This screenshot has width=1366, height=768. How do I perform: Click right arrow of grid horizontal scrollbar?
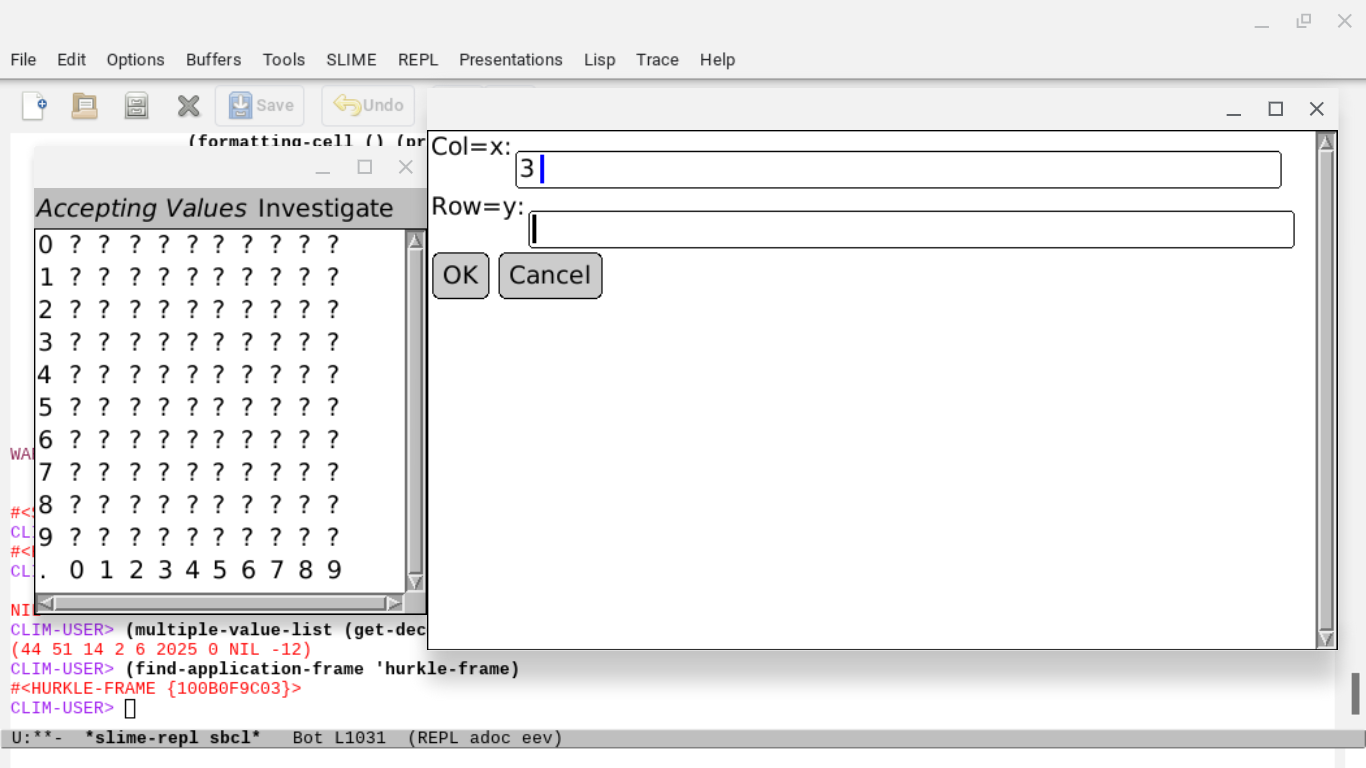click(394, 603)
